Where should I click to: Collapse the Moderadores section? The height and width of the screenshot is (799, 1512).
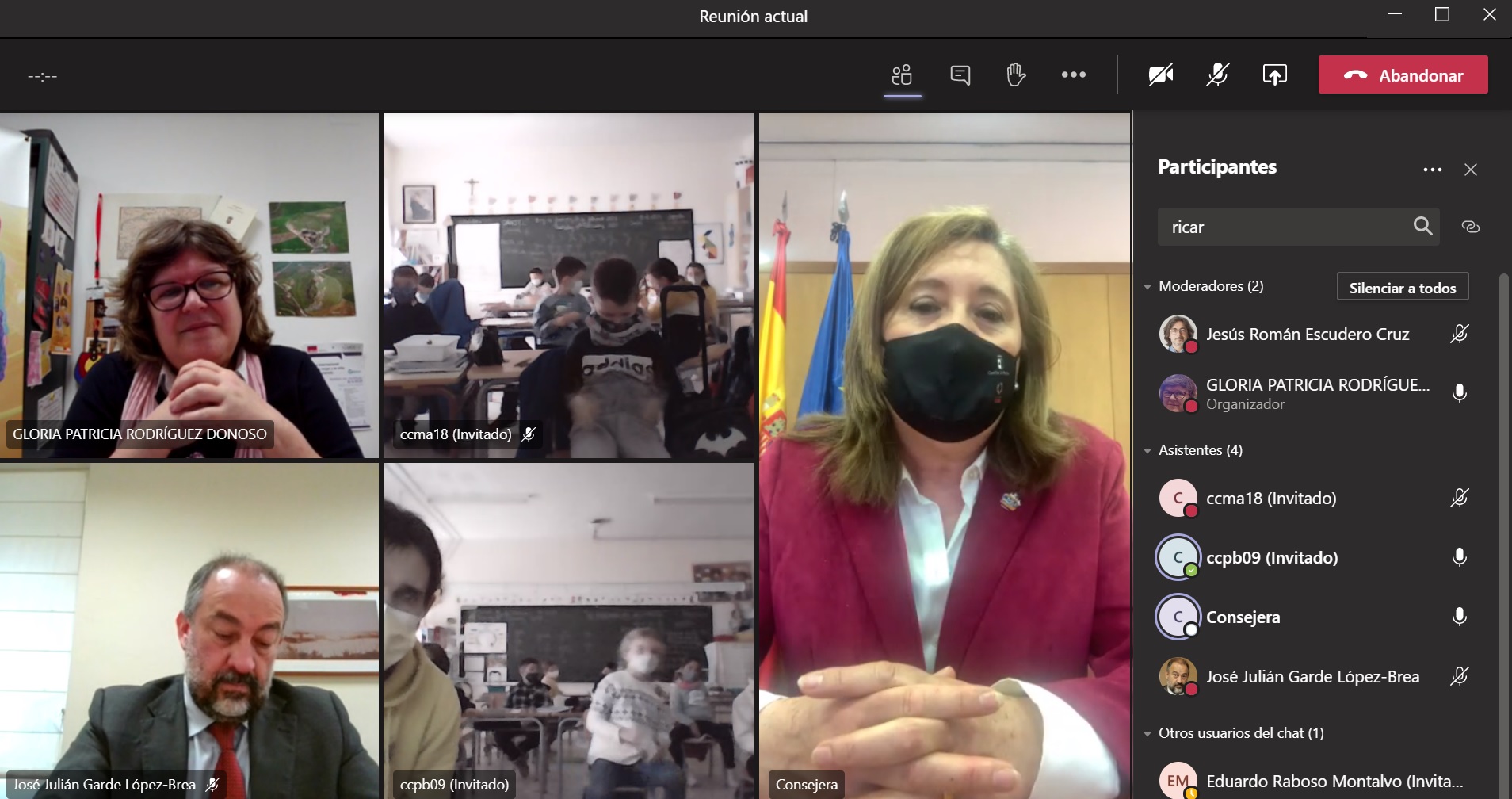coord(1147,287)
